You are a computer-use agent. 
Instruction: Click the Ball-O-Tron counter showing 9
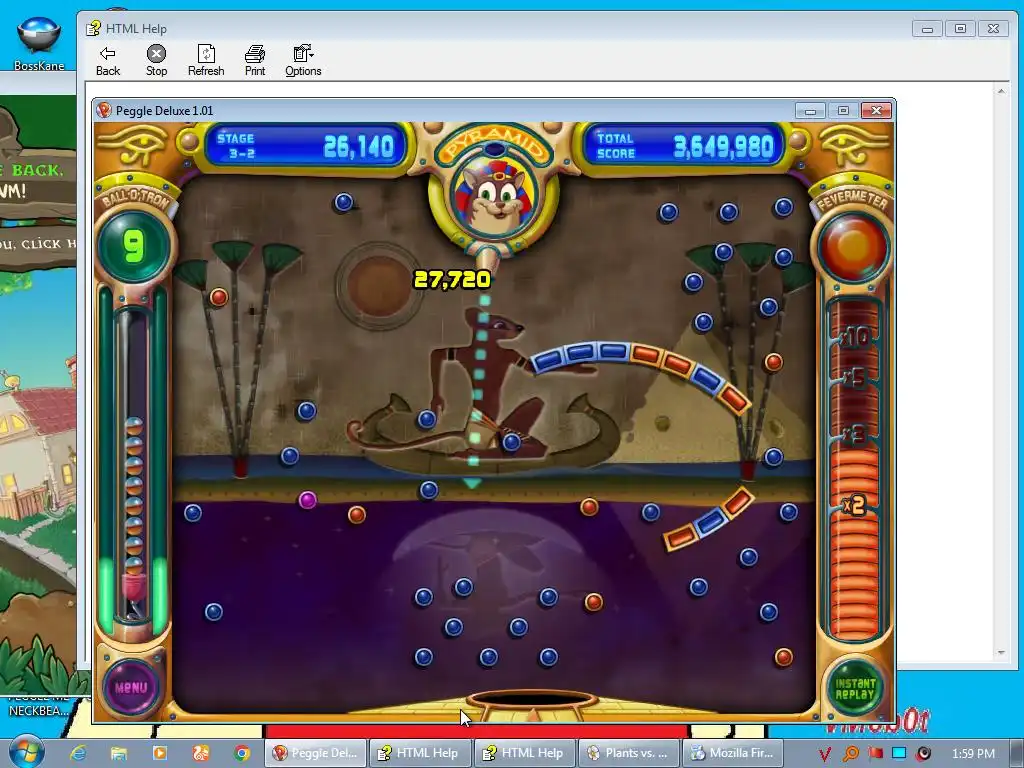point(134,247)
